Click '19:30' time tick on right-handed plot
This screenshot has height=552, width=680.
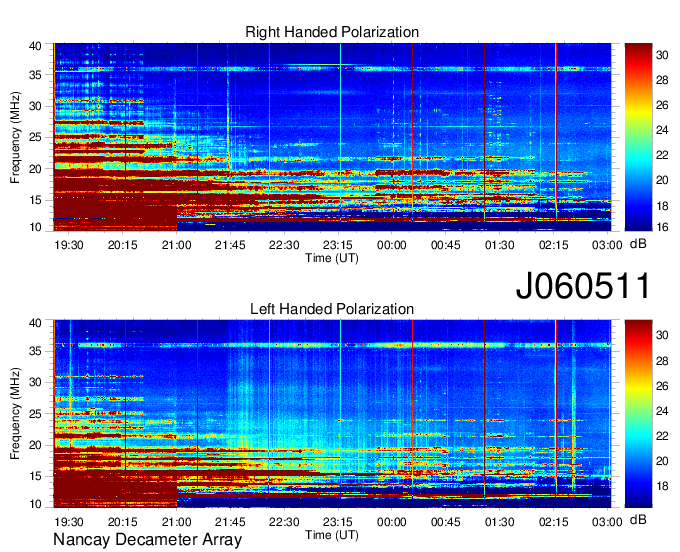[x=69, y=245]
